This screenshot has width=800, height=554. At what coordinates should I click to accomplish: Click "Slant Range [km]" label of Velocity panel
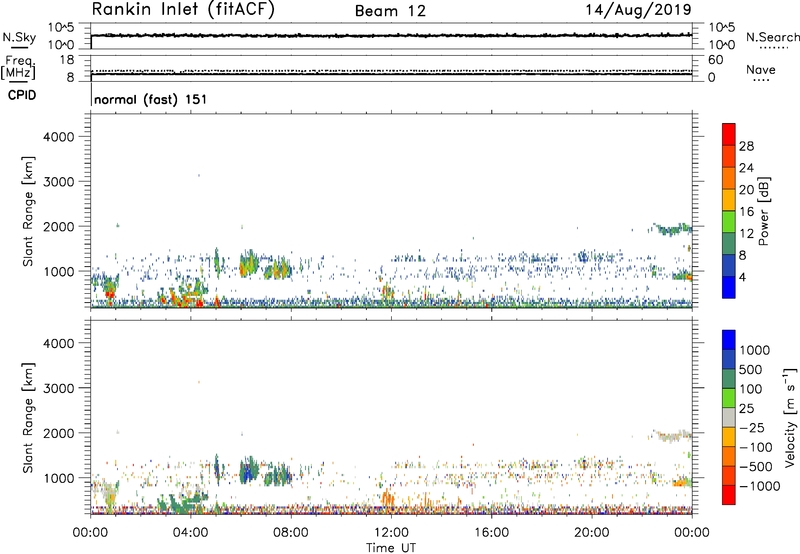[x=28, y=417]
